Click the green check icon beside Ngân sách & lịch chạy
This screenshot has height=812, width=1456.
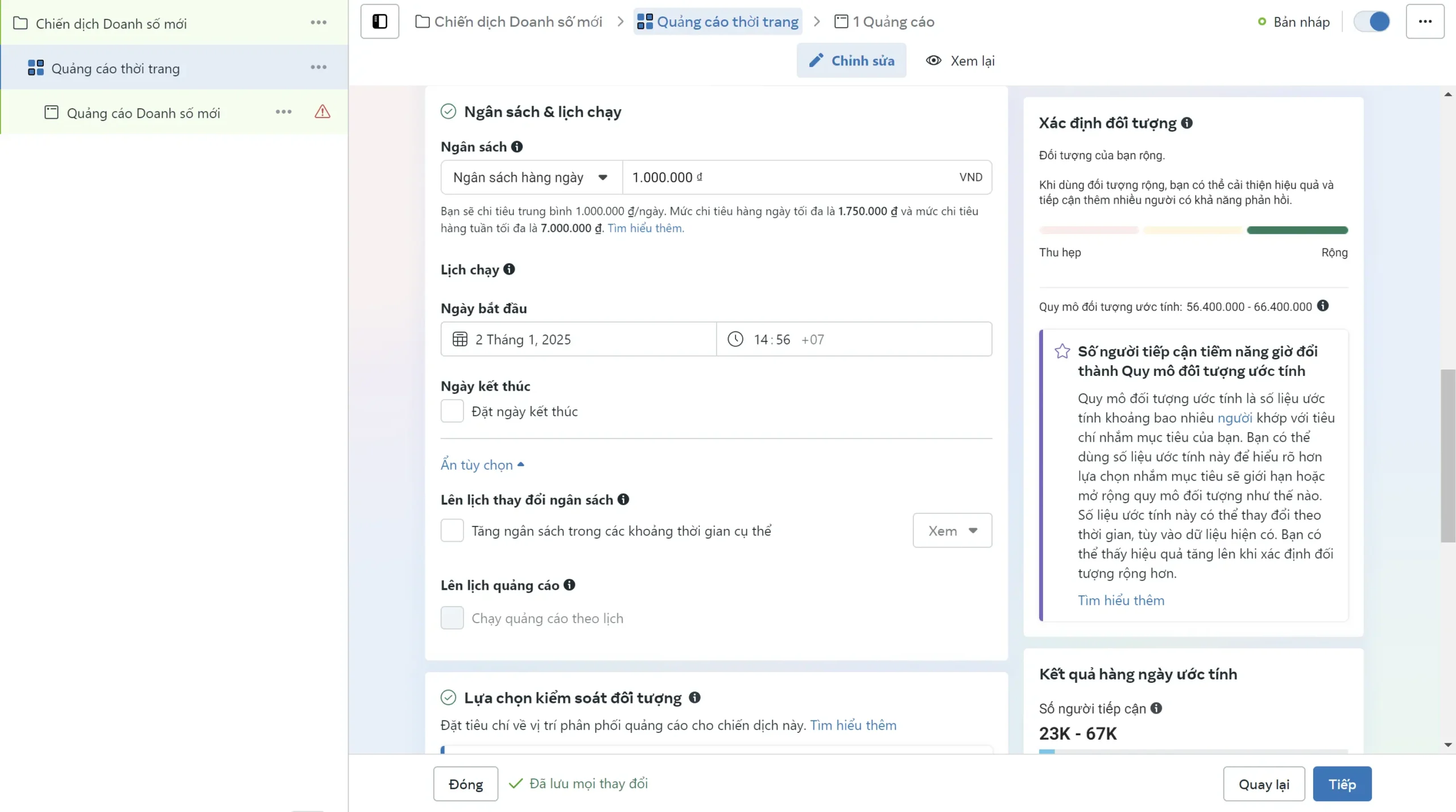point(448,111)
